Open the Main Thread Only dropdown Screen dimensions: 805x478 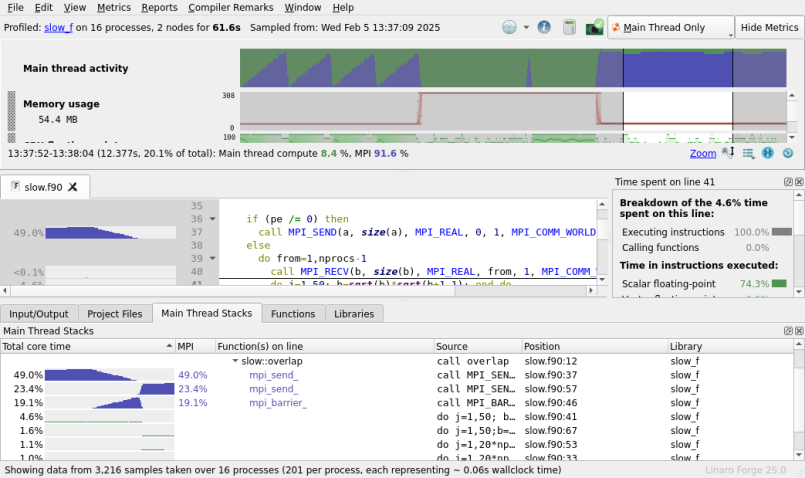(671, 27)
